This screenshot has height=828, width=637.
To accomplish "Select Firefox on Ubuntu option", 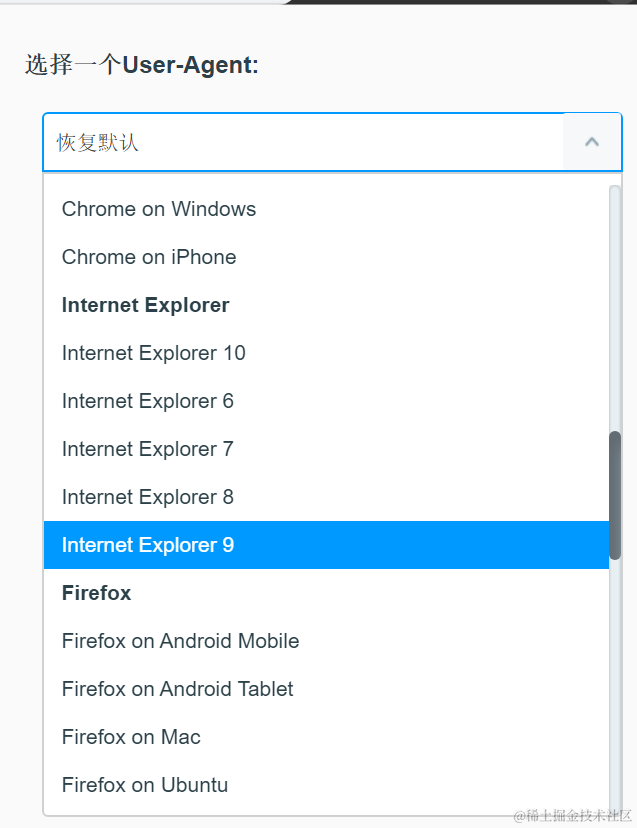I will (x=144, y=785).
